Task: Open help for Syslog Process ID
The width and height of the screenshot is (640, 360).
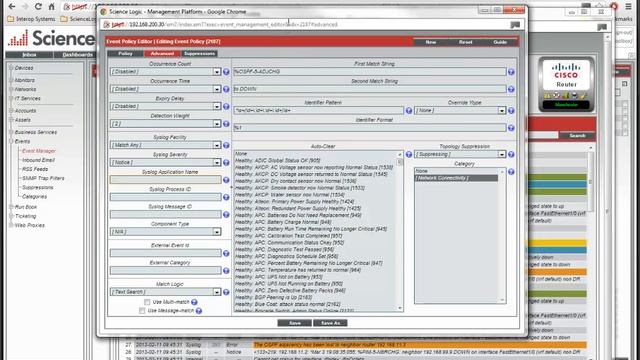Action: tap(226, 197)
